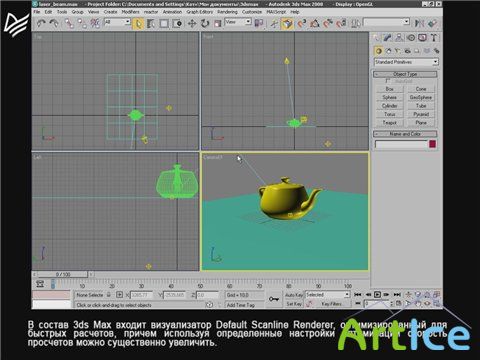Activate the Select and Move tool
Screen dimensions: 480x360
click(x=192, y=24)
